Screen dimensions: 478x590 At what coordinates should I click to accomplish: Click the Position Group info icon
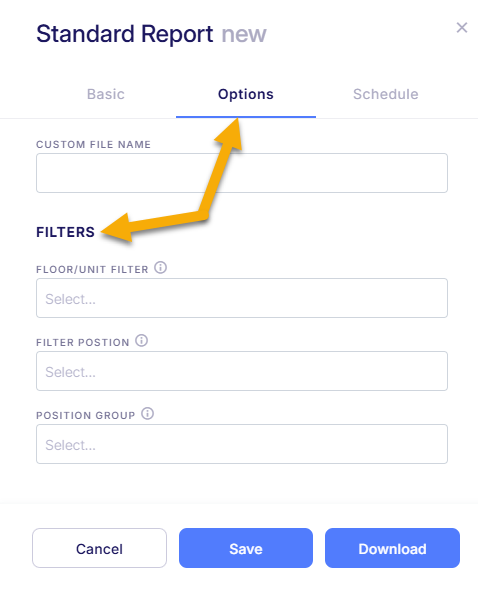147,414
